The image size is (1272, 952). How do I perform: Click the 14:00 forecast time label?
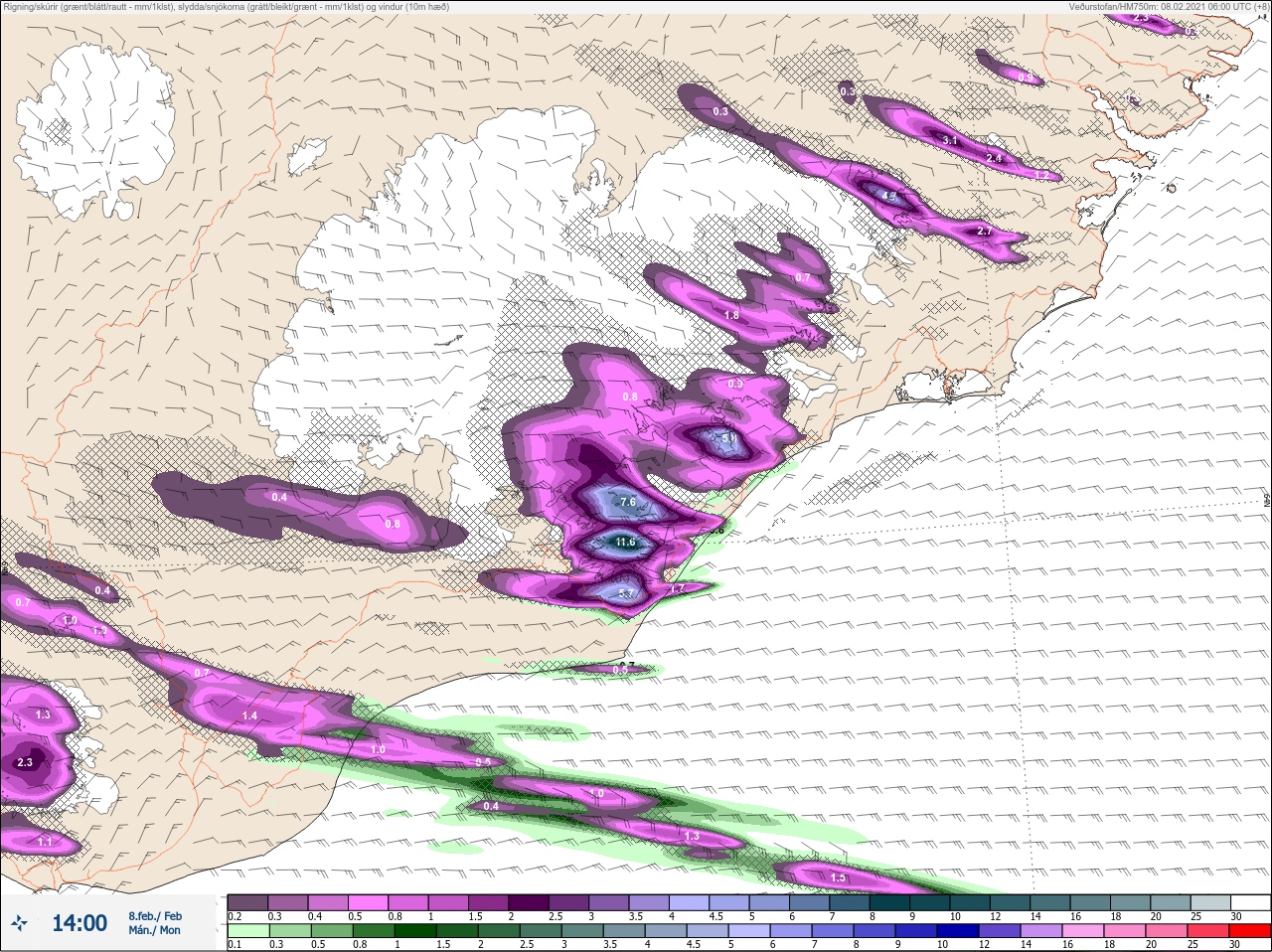coord(79,923)
